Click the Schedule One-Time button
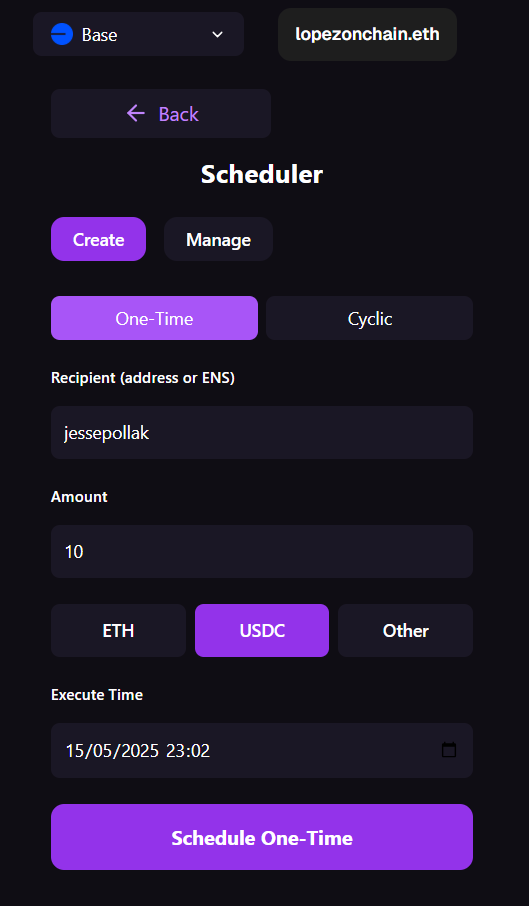The height and width of the screenshot is (906, 529). click(x=262, y=837)
